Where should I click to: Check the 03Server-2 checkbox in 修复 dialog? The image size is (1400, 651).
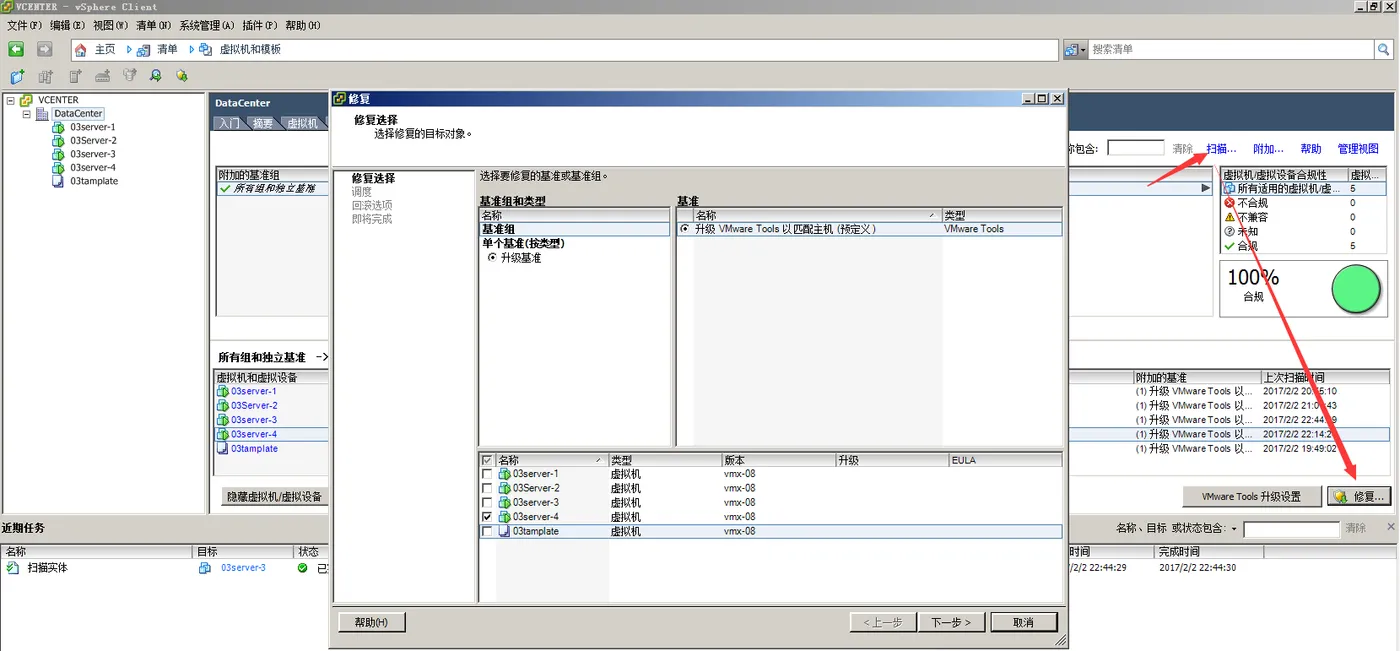pos(487,488)
